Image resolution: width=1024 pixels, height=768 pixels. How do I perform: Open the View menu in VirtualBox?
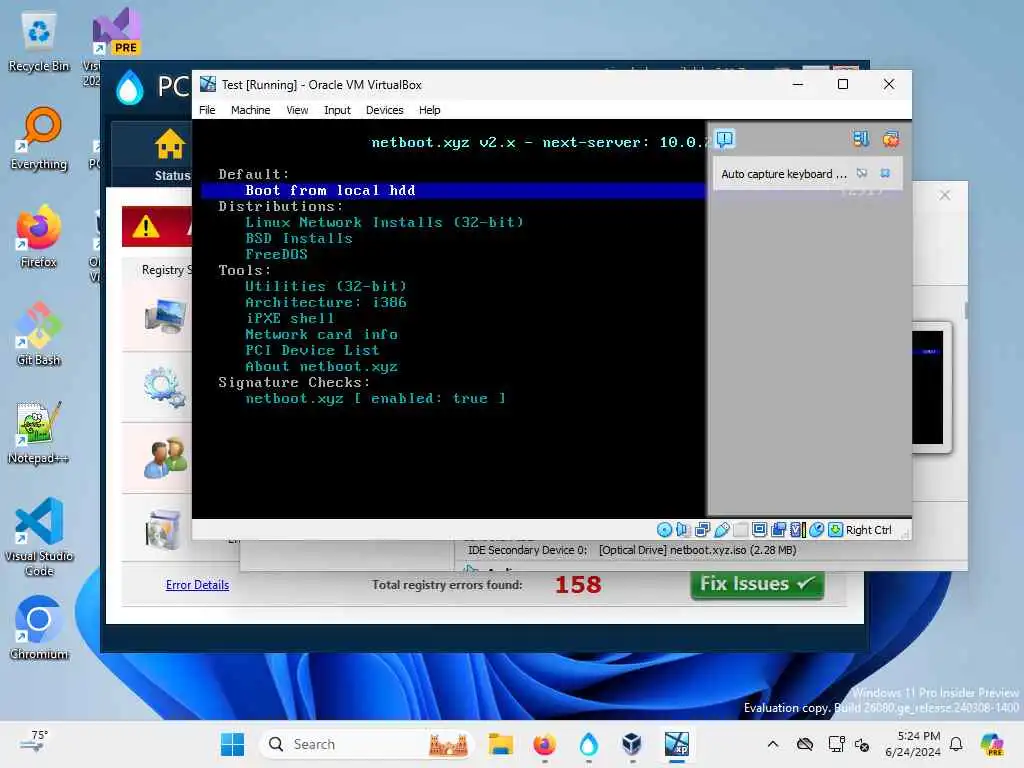(297, 110)
